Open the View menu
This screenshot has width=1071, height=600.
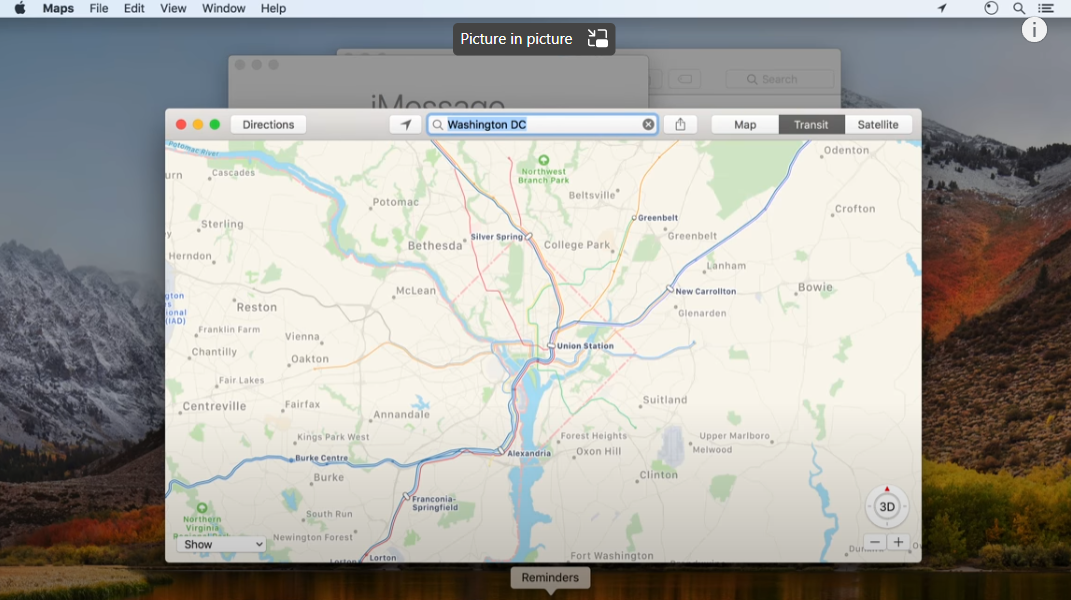click(x=173, y=8)
